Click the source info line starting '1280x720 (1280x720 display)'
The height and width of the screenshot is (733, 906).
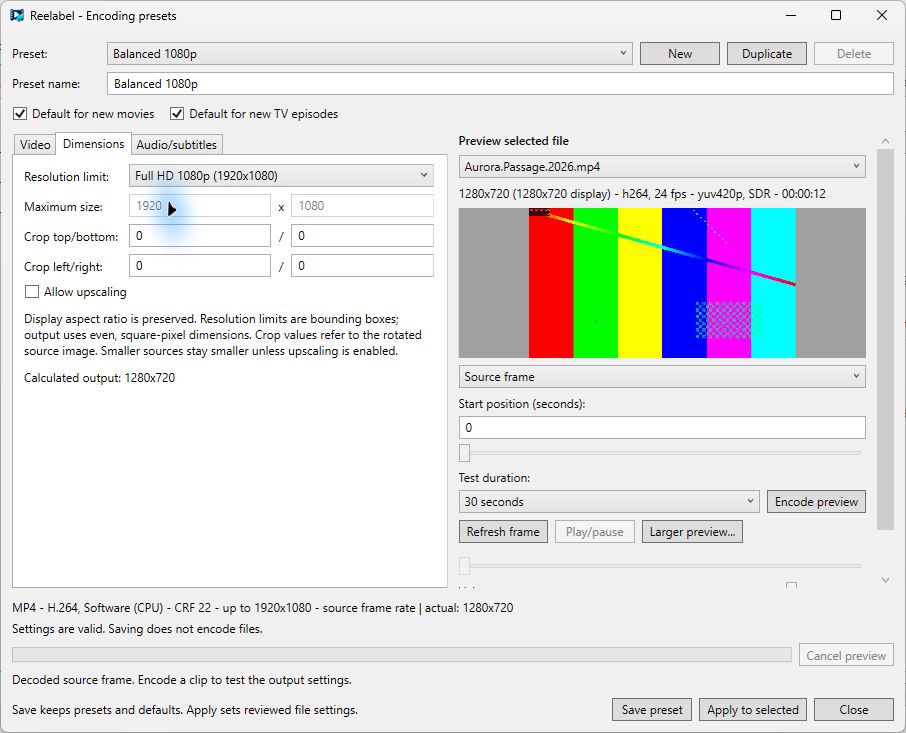click(x=642, y=194)
